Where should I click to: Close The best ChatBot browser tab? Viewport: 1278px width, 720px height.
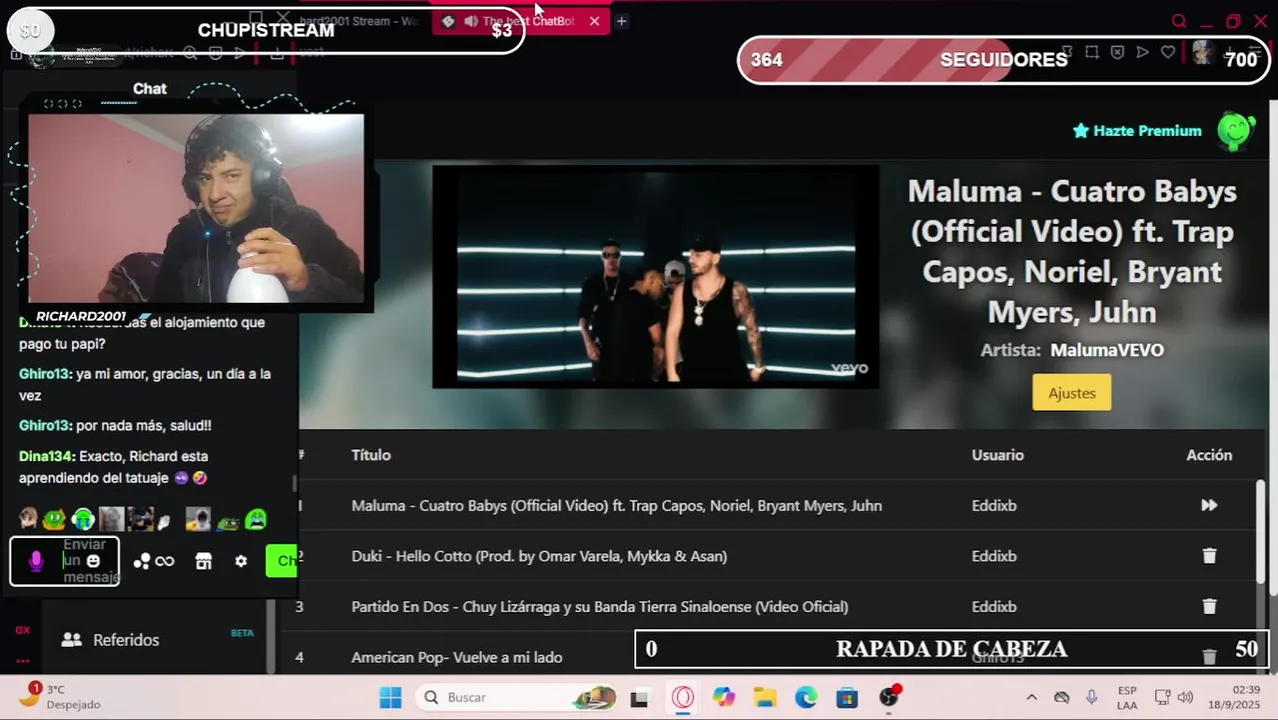tap(594, 21)
